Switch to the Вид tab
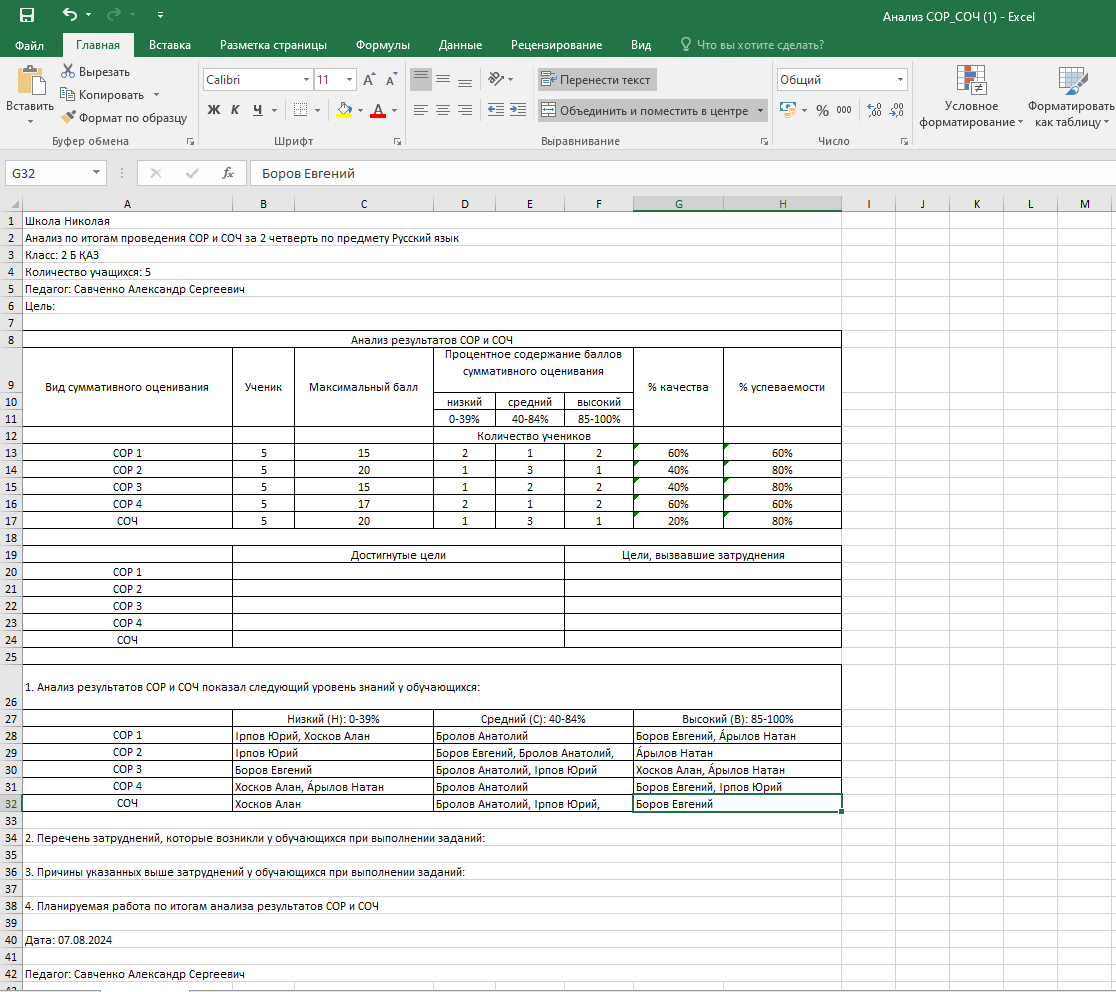The image size is (1116, 992). (x=641, y=45)
